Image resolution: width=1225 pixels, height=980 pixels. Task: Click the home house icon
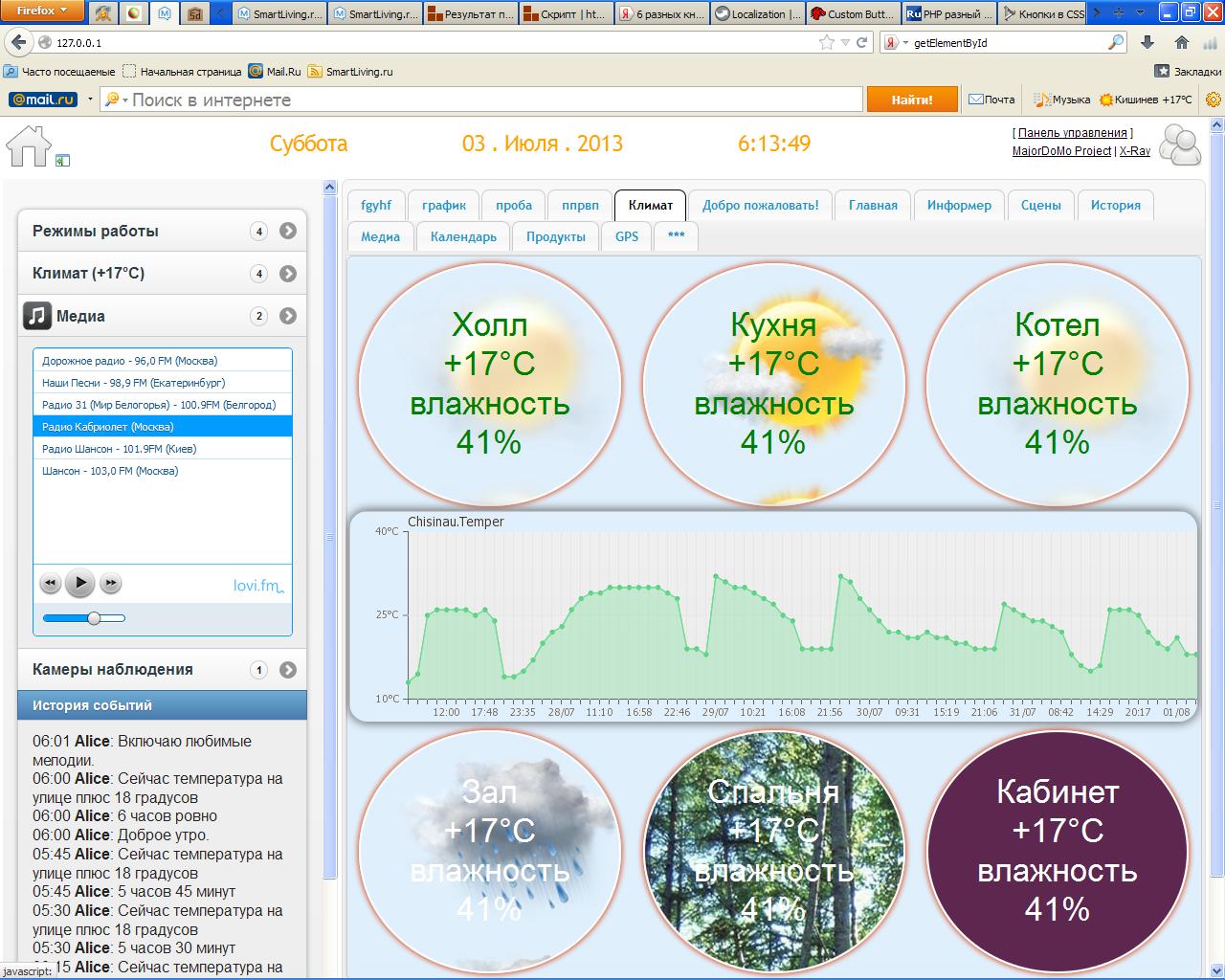[x=29, y=146]
